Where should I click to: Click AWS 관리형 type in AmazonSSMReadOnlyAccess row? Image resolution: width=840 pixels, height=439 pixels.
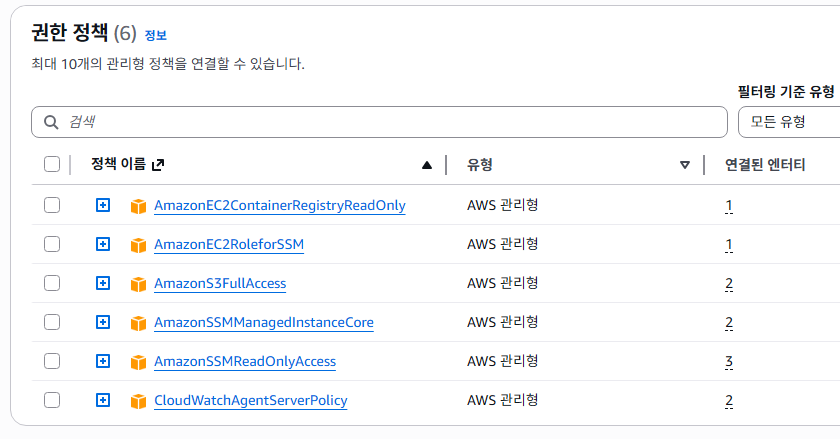point(502,361)
